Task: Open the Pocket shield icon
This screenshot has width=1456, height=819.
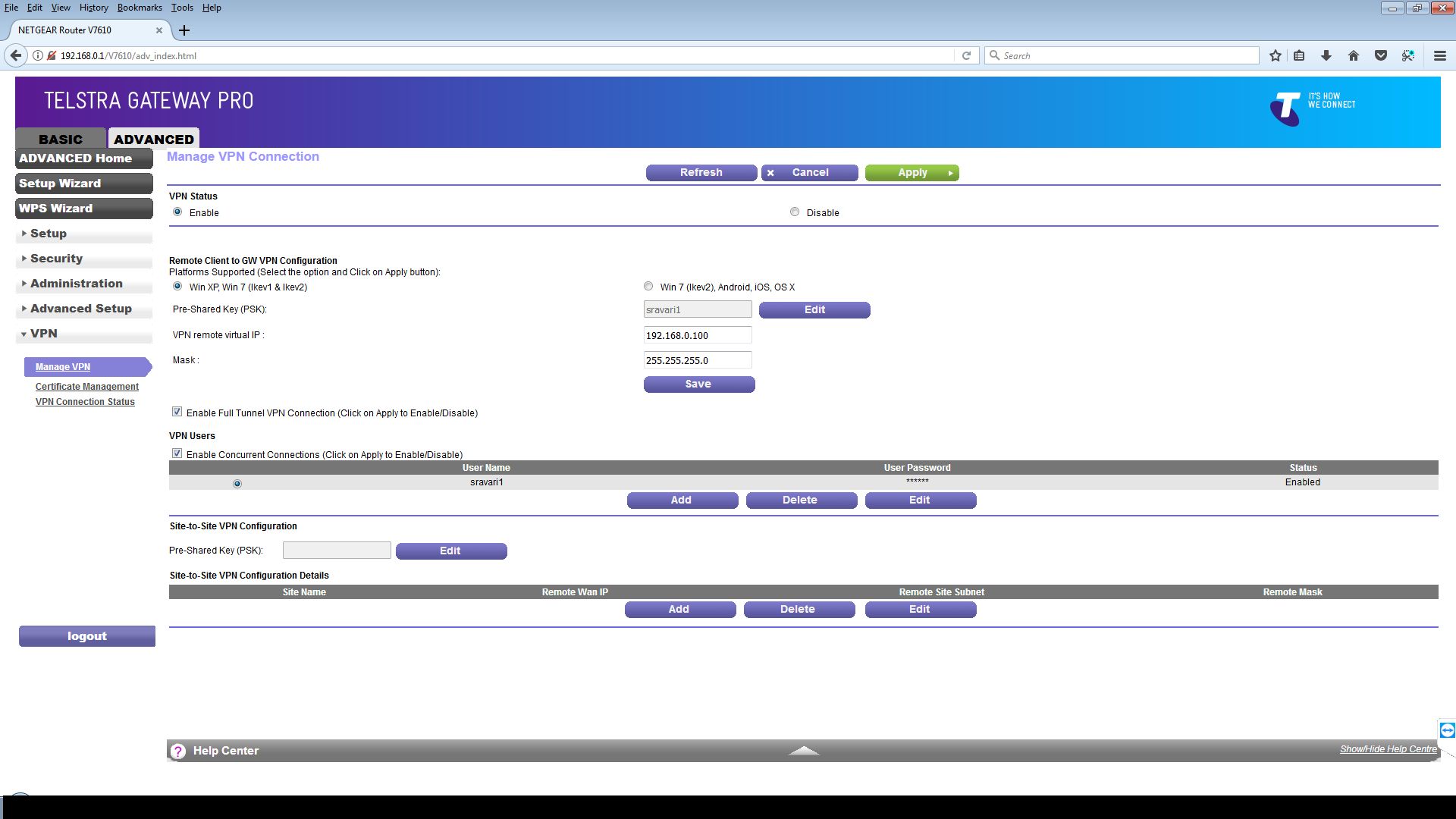Action: pos(1381,55)
